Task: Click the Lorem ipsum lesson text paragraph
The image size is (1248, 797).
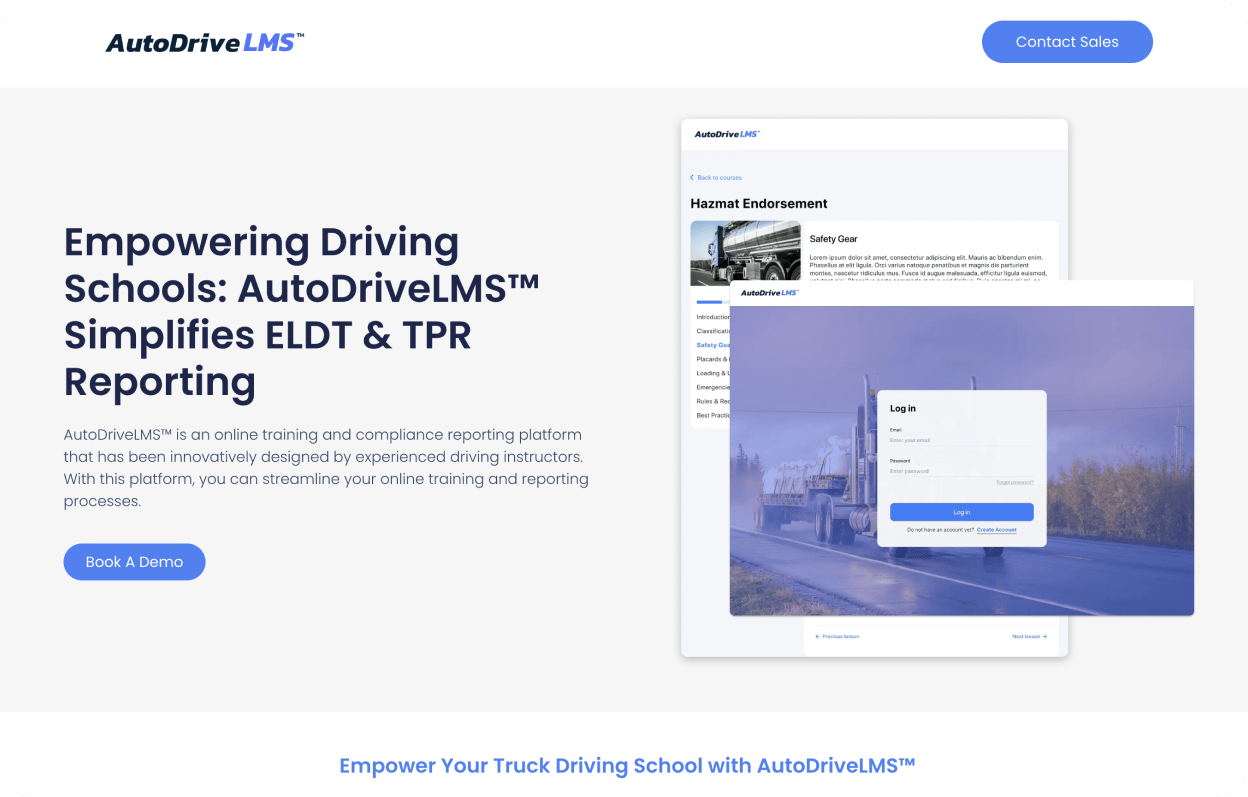Action: [929, 267]
